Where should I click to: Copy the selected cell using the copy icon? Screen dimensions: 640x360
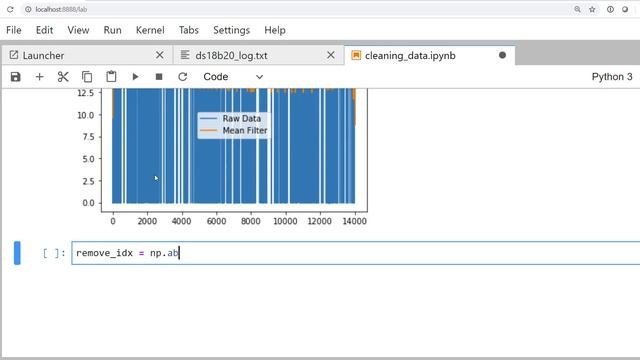click(87, 77)
